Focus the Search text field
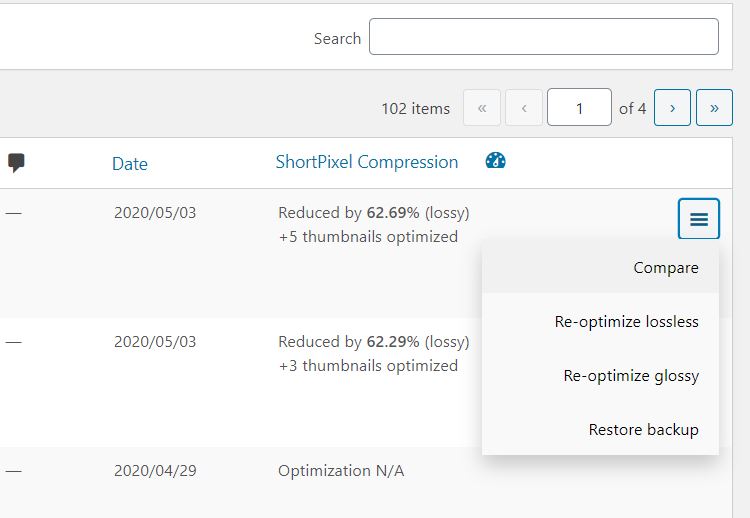 click(x=543, y=37)
